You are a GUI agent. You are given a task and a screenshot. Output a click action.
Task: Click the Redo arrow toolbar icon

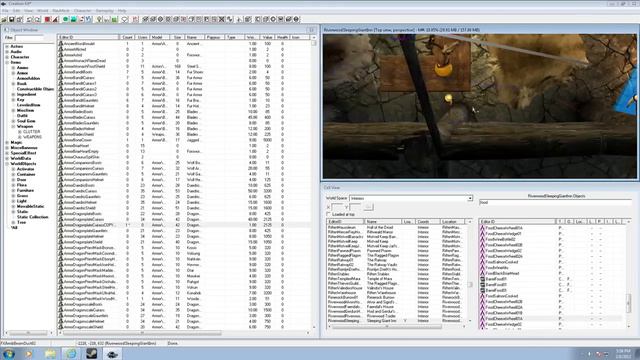[37, 19]
